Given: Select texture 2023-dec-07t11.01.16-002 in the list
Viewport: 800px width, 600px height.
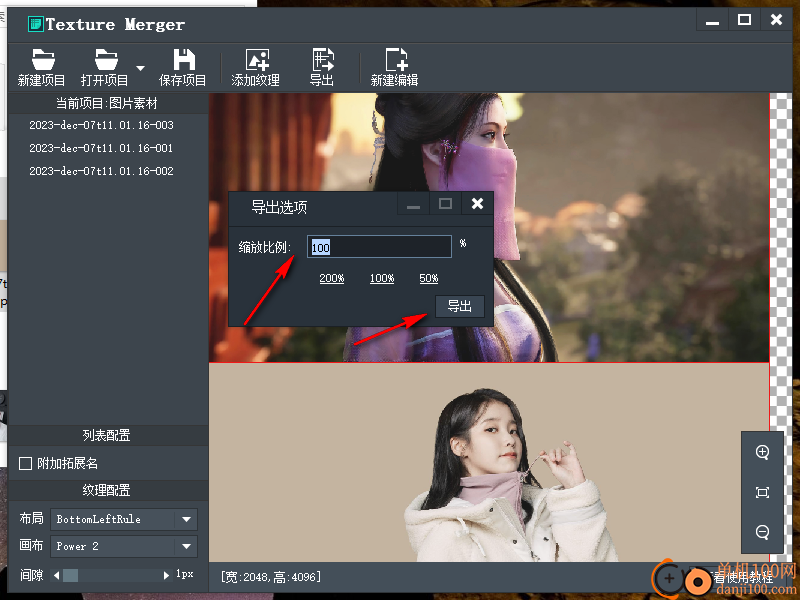Looking at the screenshot, I should 102,171.
